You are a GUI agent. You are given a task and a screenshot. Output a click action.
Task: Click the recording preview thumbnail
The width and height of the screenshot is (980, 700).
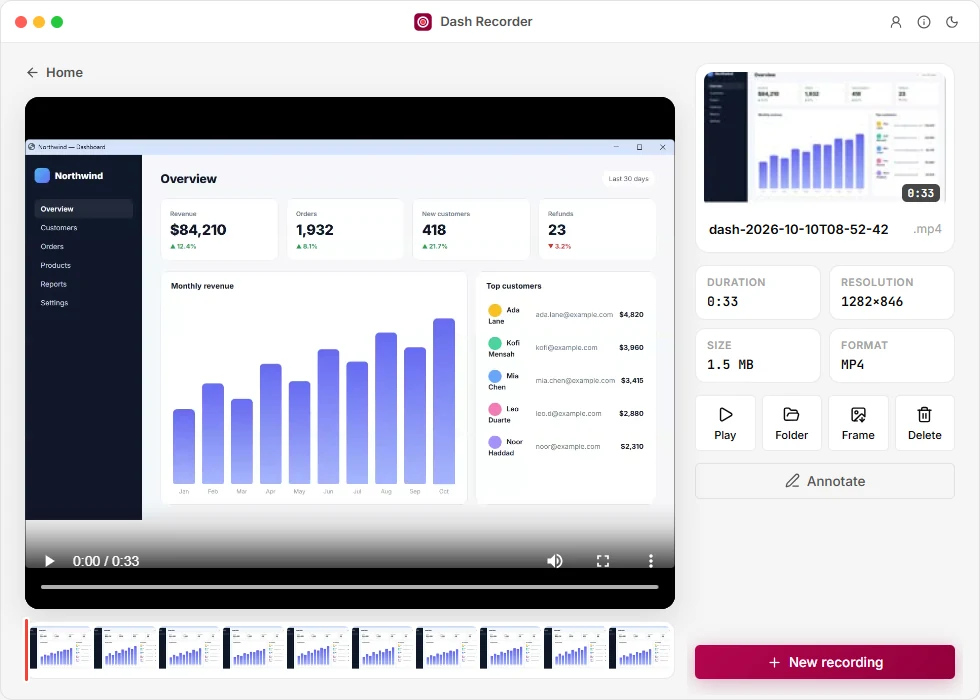pos(824,138)
